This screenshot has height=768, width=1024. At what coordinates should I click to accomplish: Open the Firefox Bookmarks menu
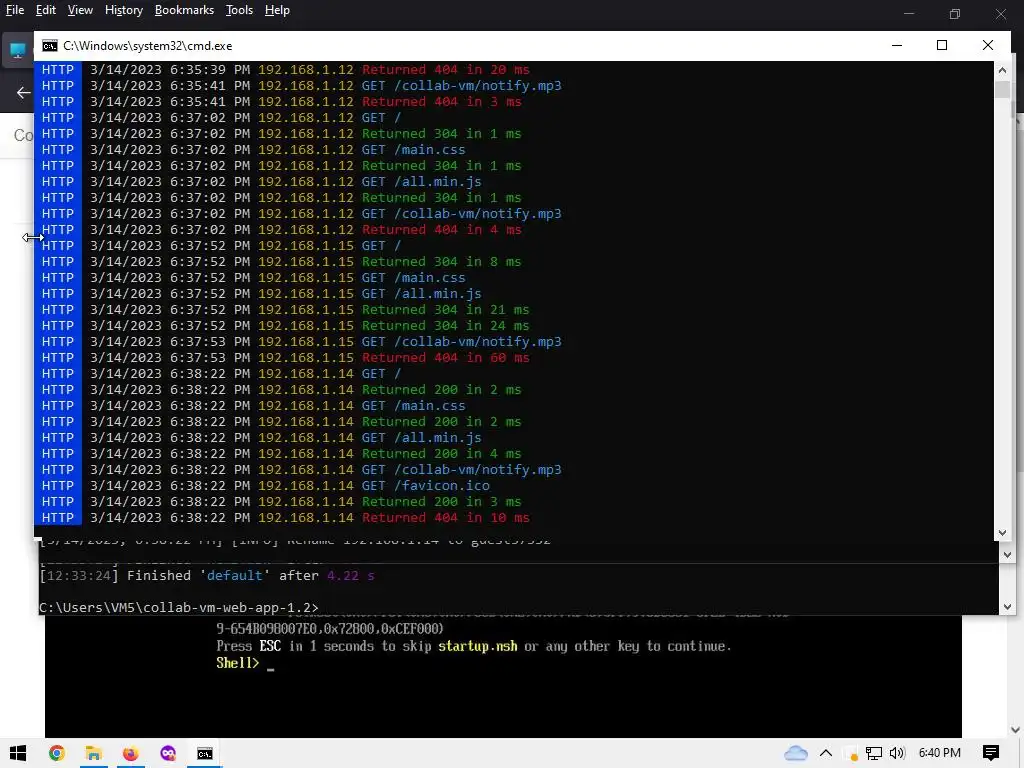pyautogui.click(x=184, y=10)
